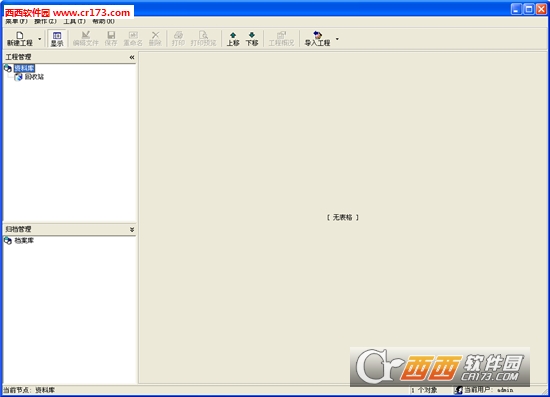The width and height of the screenshot is (550, 397).
Task: Toggle the 显示 (Display) toolbar button
Action: click(x=57, y=39)
